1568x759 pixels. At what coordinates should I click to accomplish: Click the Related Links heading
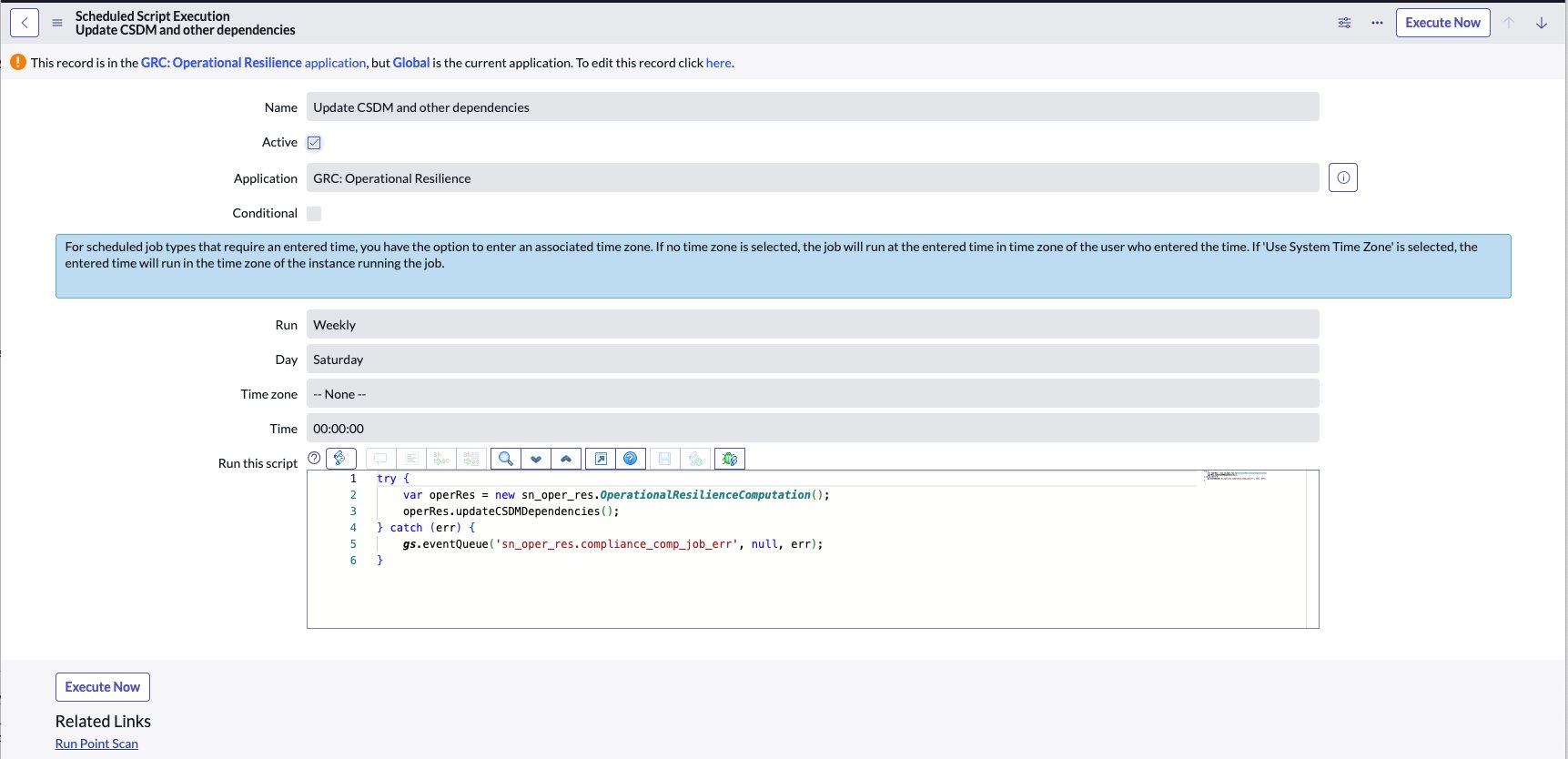[103, 721]
